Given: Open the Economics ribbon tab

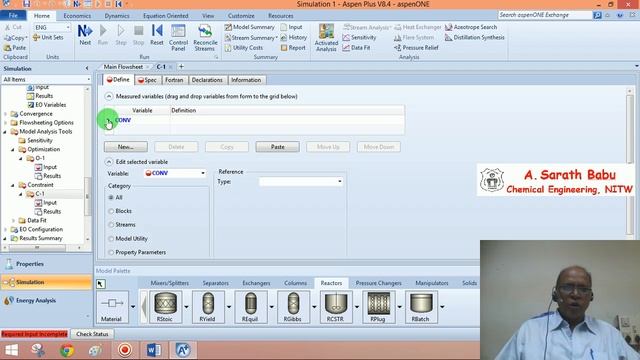Looking at the screenshot, I should [77, 16].
